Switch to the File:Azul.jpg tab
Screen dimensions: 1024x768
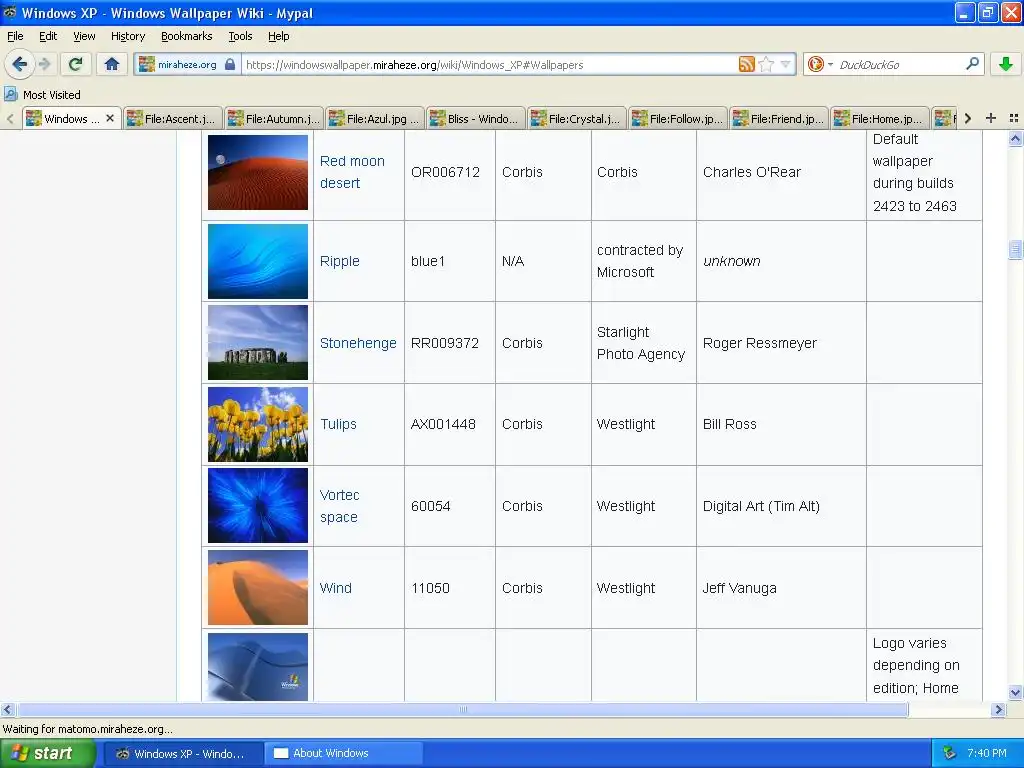pyautogui.click(x=375, y=119)
